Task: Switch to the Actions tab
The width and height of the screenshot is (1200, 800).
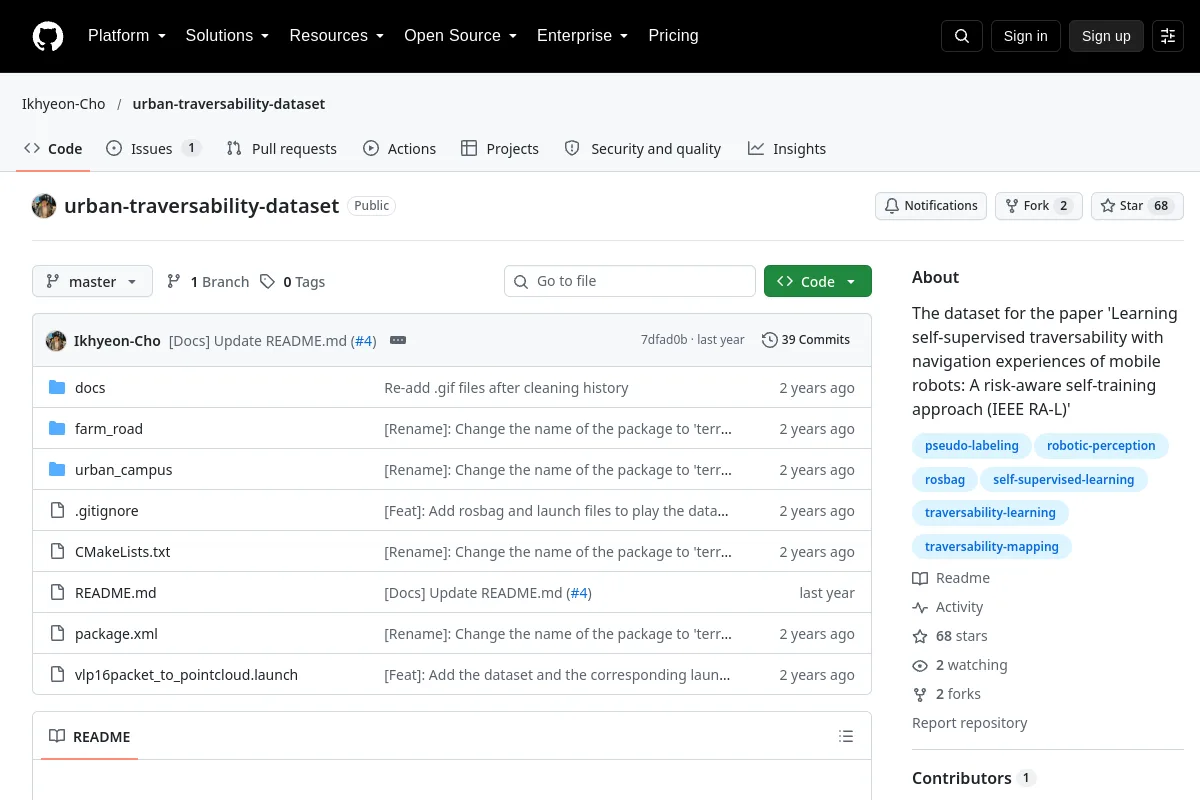Action: [400, 149]
